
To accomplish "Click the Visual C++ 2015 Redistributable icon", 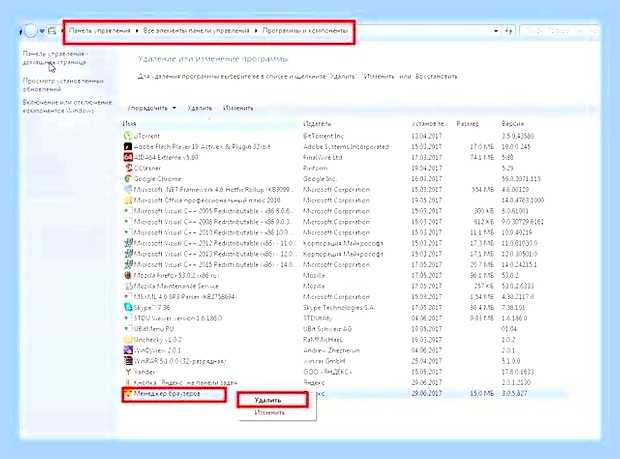I will (128, 264).
